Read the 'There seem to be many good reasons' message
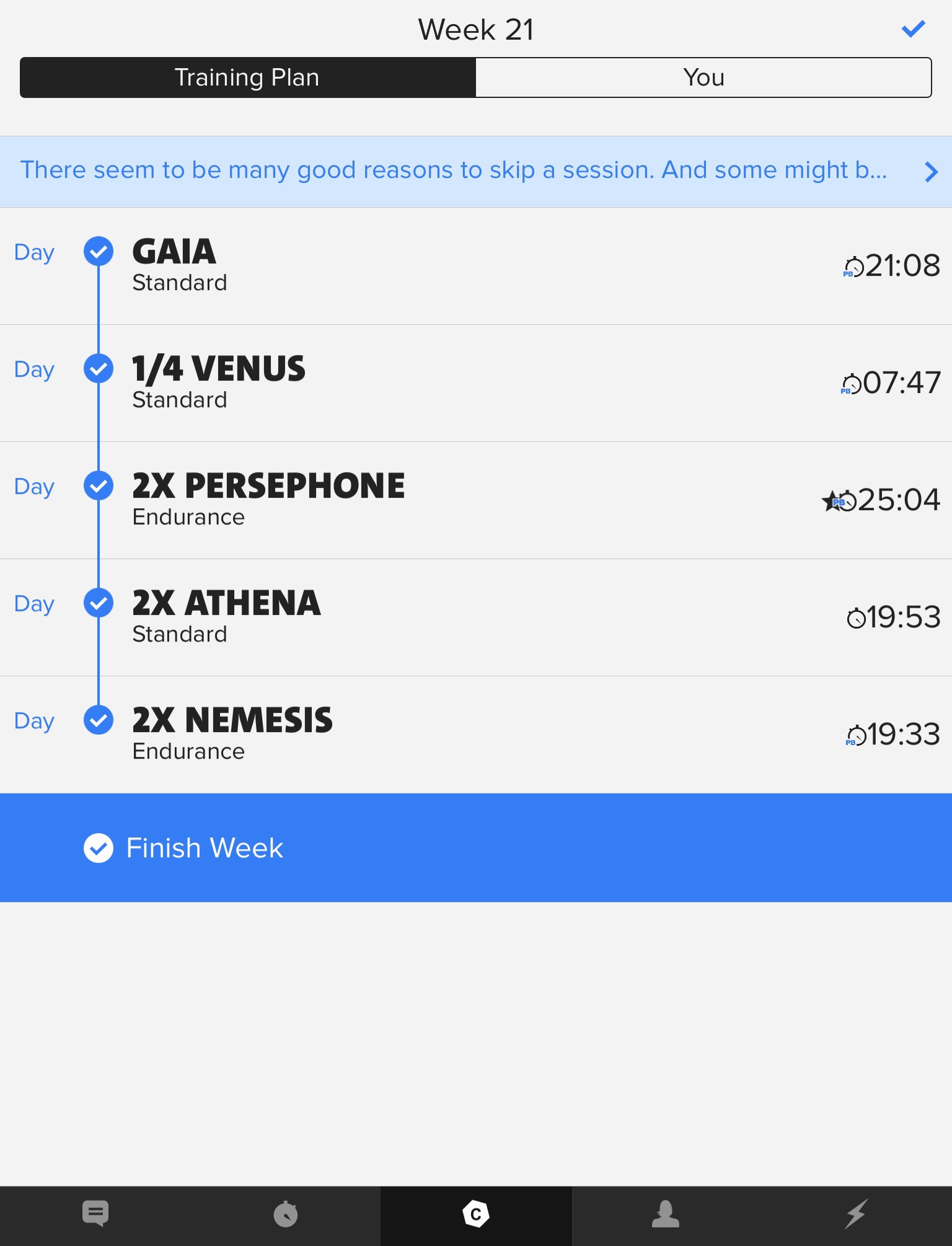The height and width of the screenshot is (1246, 952). [x=453, y=170]
